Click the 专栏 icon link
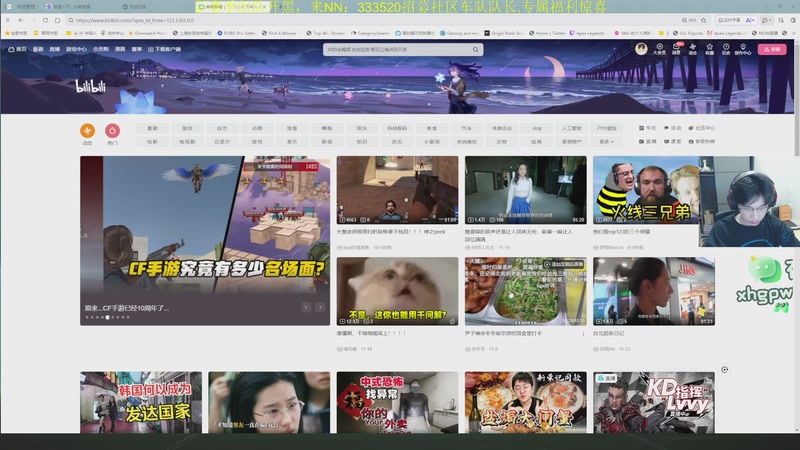Viewport: 800px width, 450px height. pos(648,128)
